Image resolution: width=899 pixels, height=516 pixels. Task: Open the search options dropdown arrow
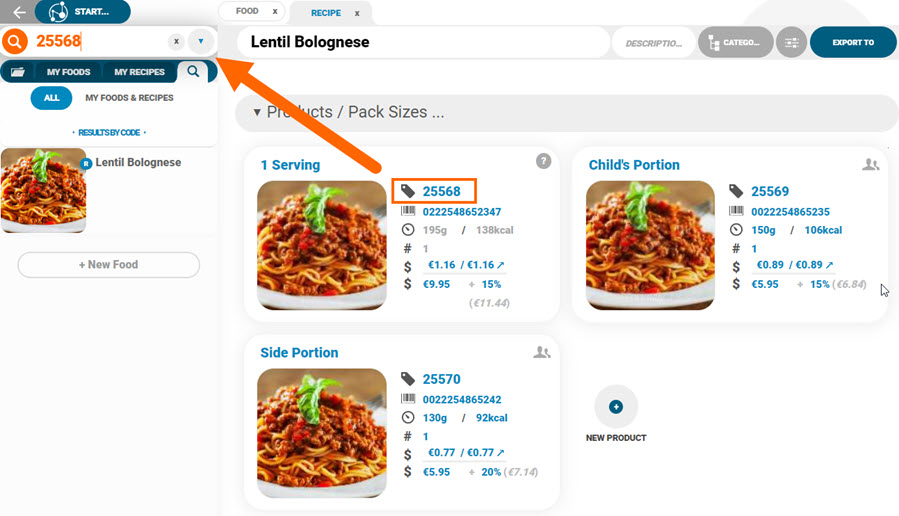pyautogui.click(x=201, y=41)
